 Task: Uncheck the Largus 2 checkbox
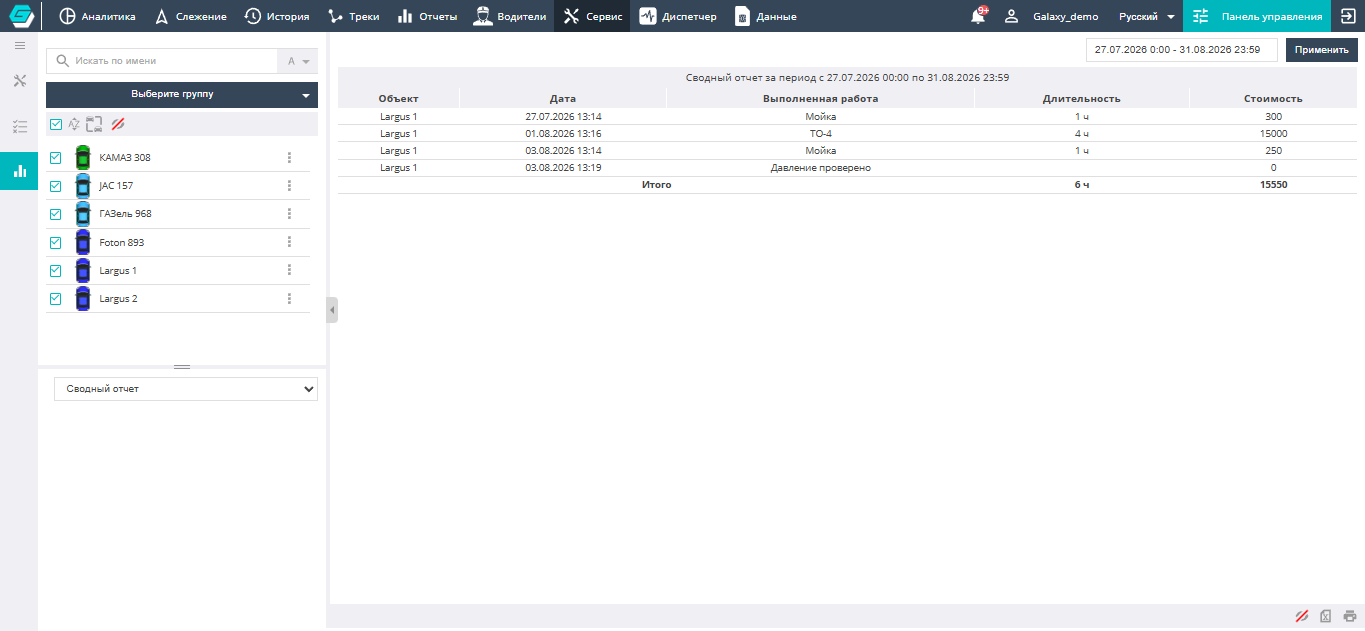click(56, 298)
